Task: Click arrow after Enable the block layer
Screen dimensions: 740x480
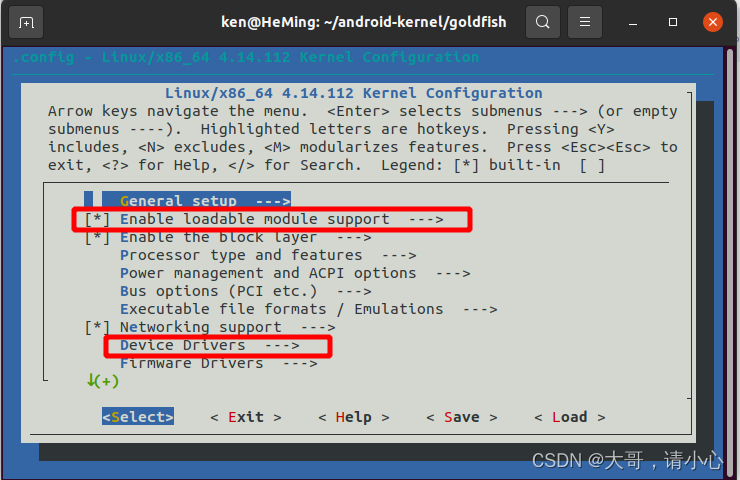Action: click(x=354, y=237)
